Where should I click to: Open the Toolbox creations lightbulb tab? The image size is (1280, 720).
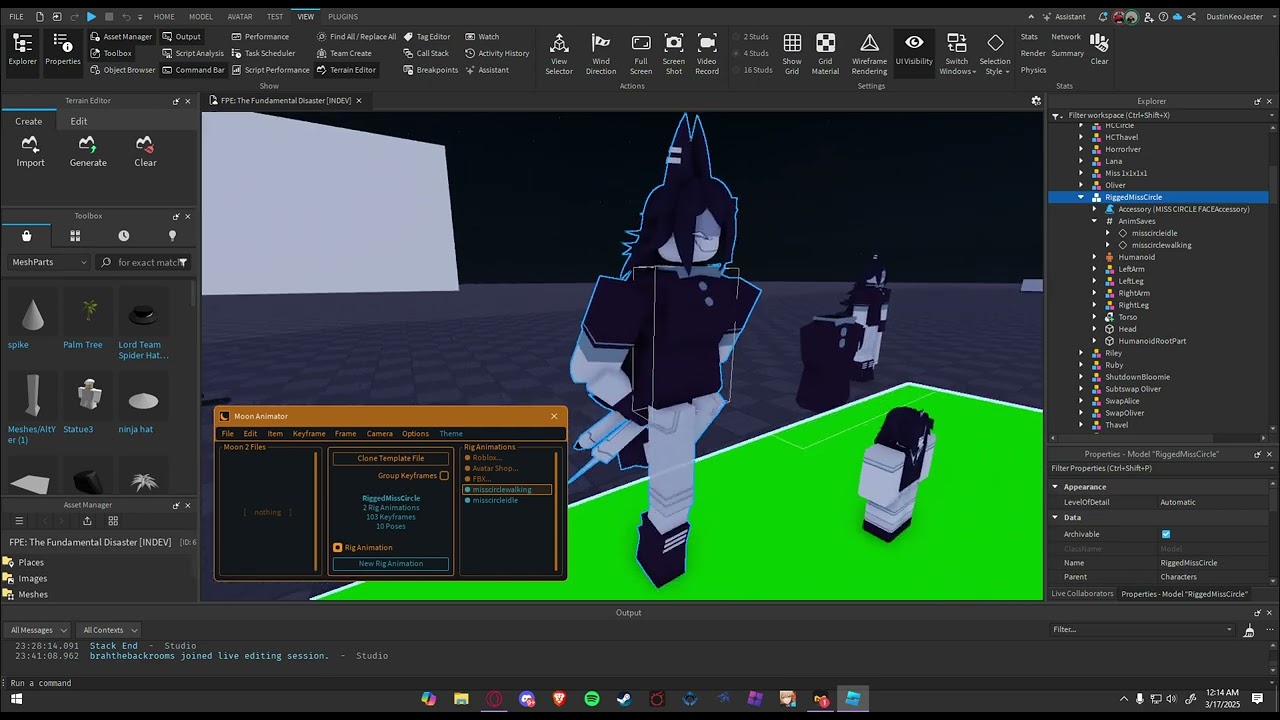tap(172, 236)
